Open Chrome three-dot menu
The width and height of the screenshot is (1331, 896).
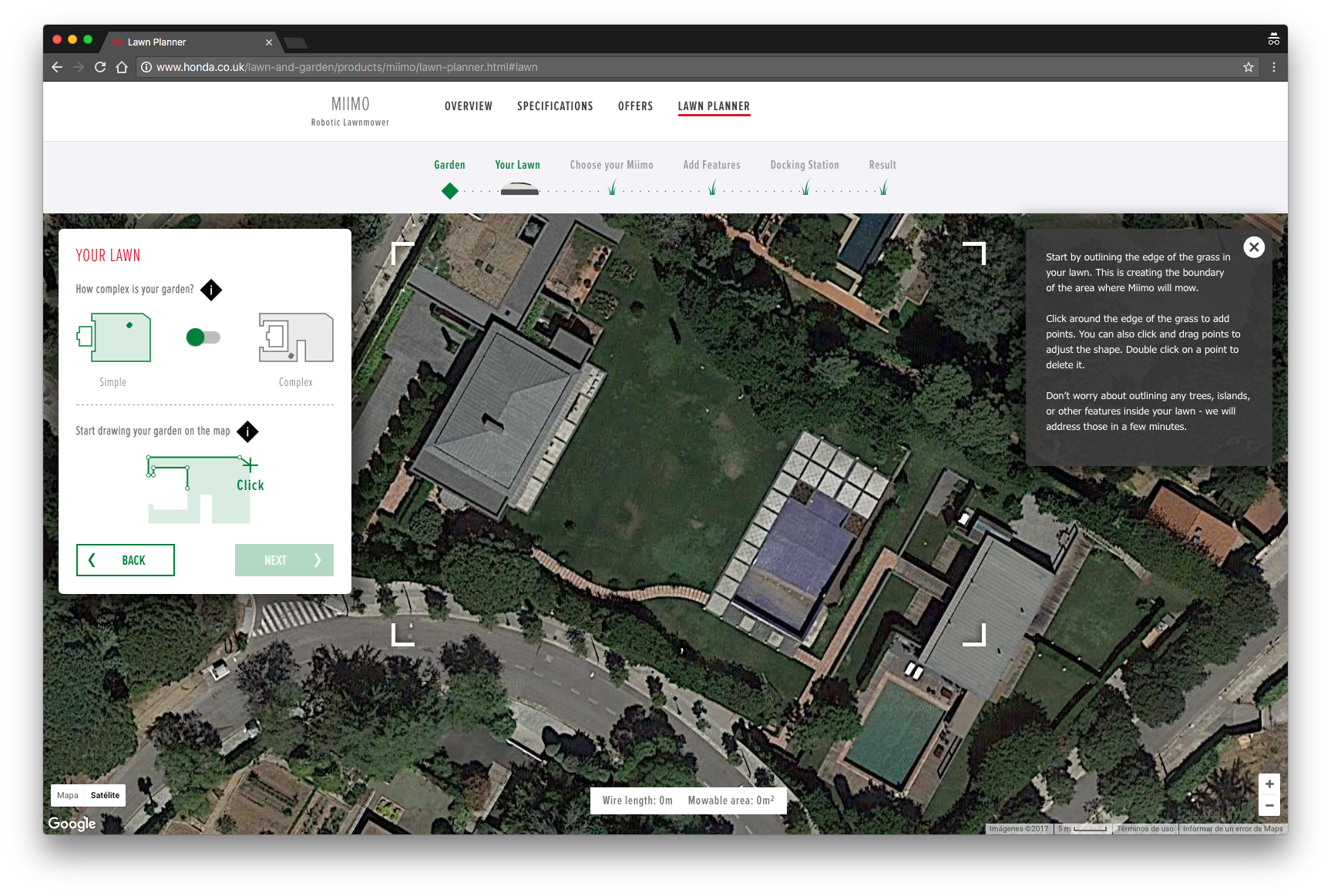(1274, 67)
